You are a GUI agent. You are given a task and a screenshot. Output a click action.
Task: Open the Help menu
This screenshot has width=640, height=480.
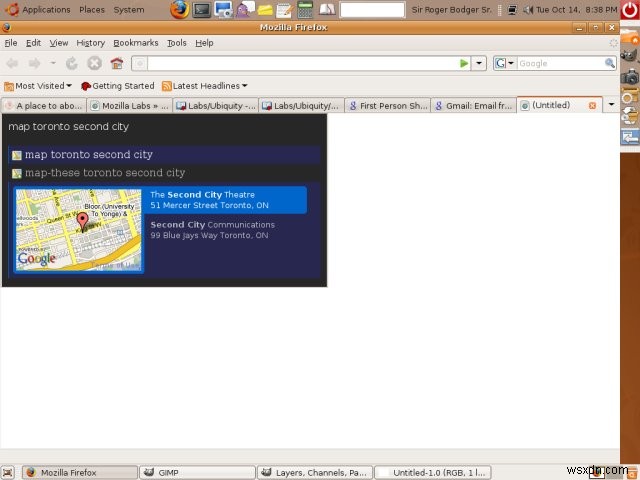204,43
